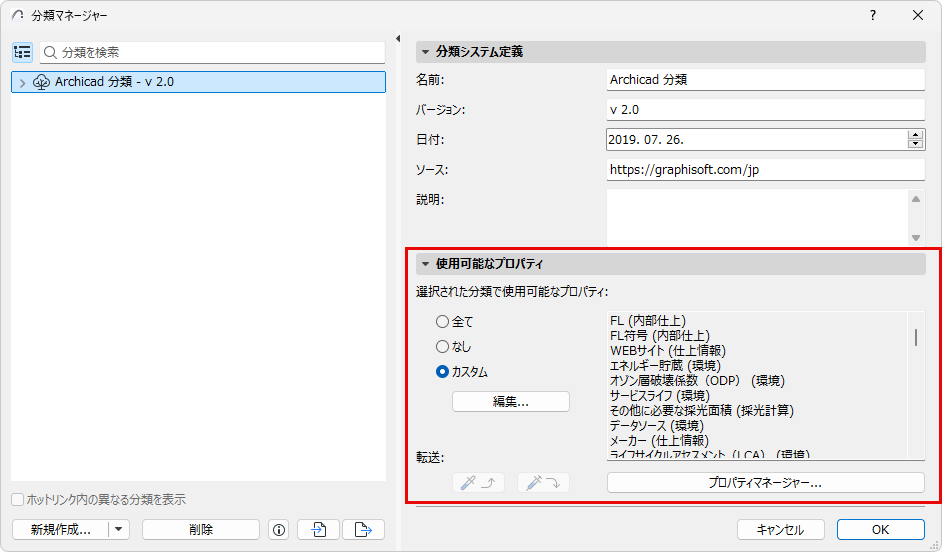This screenshot has height=552, width=942.
Task: Click the export classification icon button
Action: pos(363,530)
